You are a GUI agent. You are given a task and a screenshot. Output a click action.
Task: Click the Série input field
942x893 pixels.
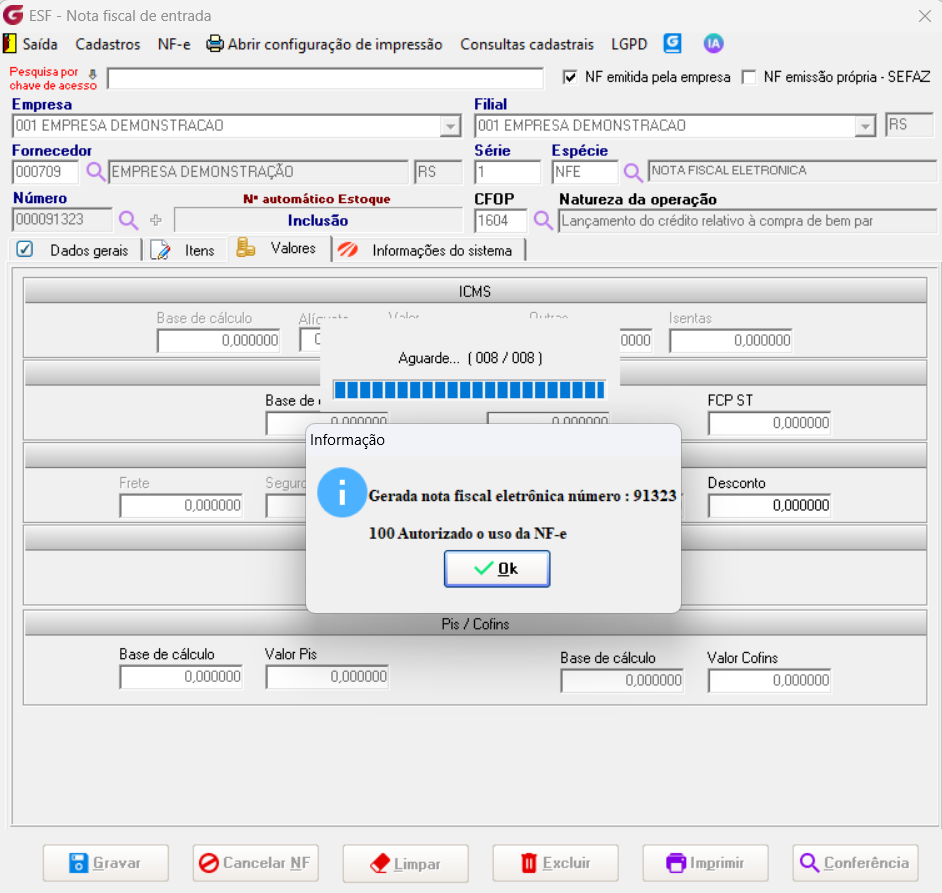click(x=507, y=172)
